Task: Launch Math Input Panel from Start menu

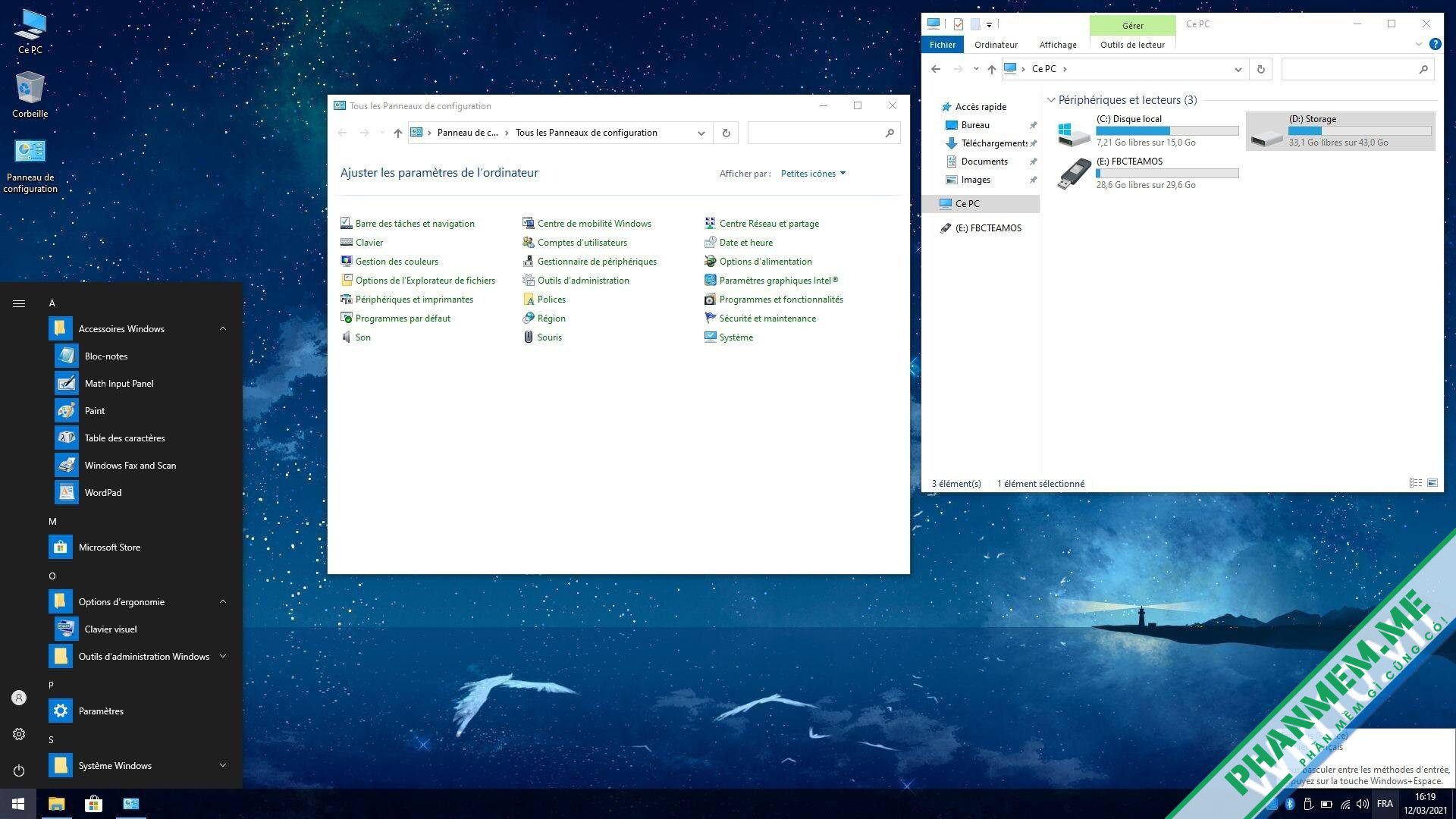Action: [x=118, y=383]
